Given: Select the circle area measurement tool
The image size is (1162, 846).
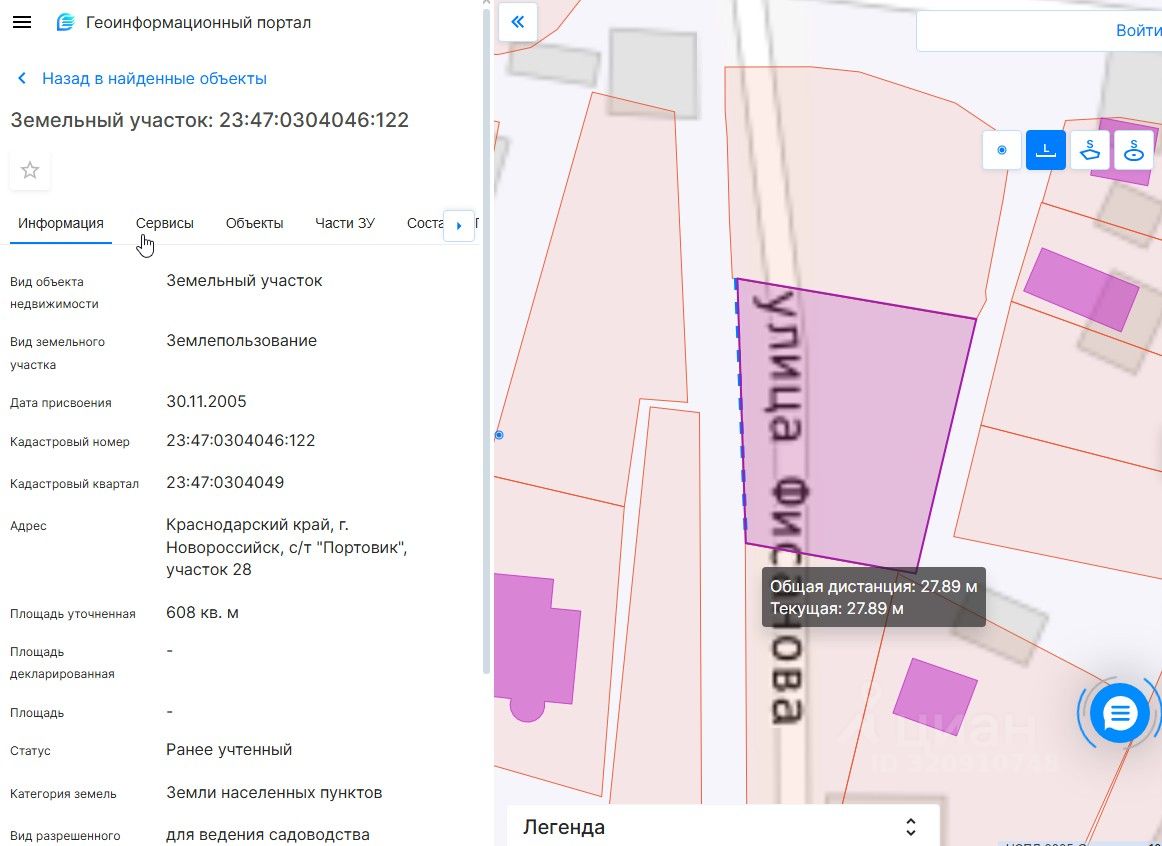Looking at the screenshot, I should pos(1134,150).
